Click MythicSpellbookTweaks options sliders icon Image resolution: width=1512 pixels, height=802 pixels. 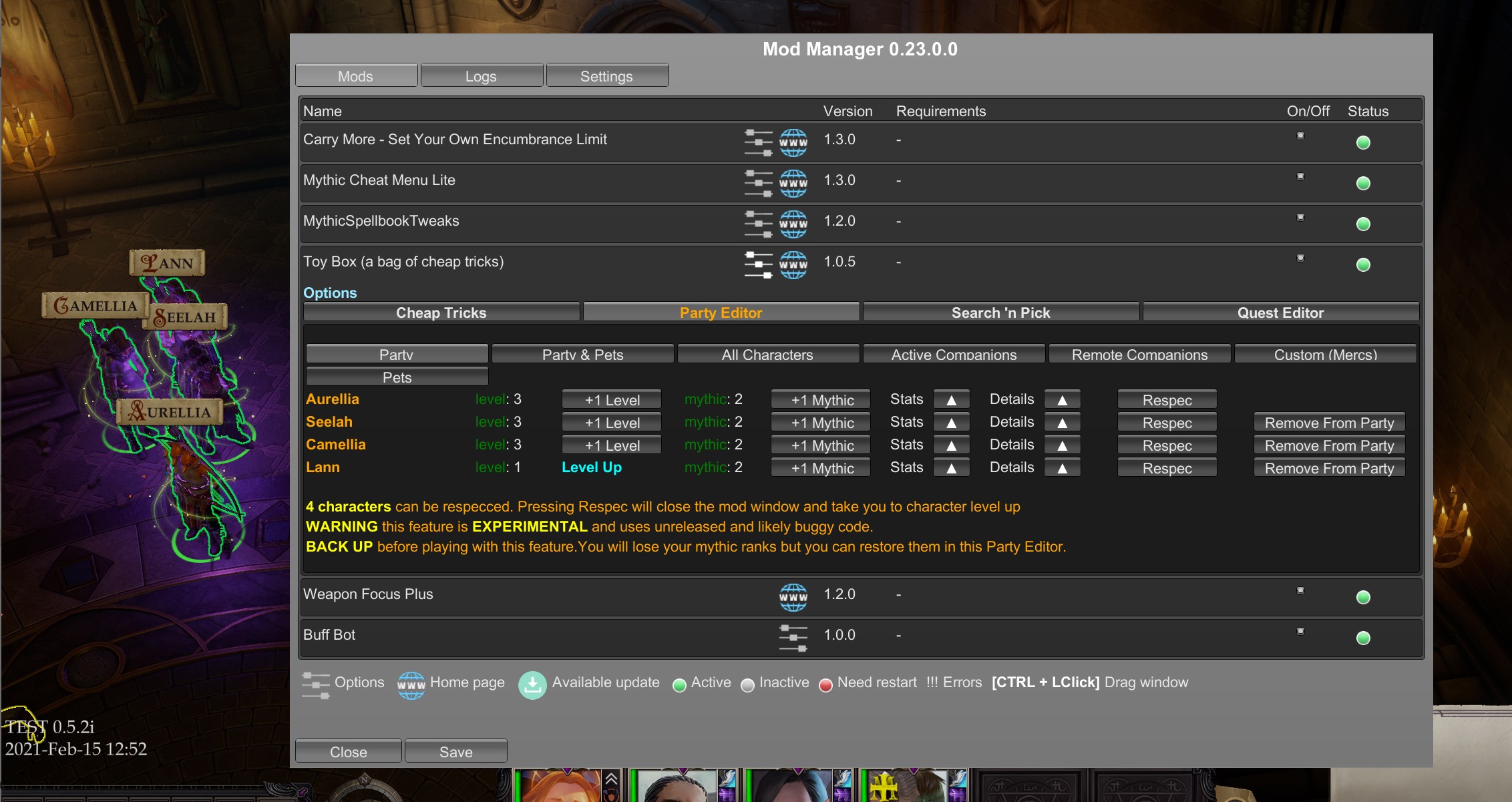click(x=758, y=224)
